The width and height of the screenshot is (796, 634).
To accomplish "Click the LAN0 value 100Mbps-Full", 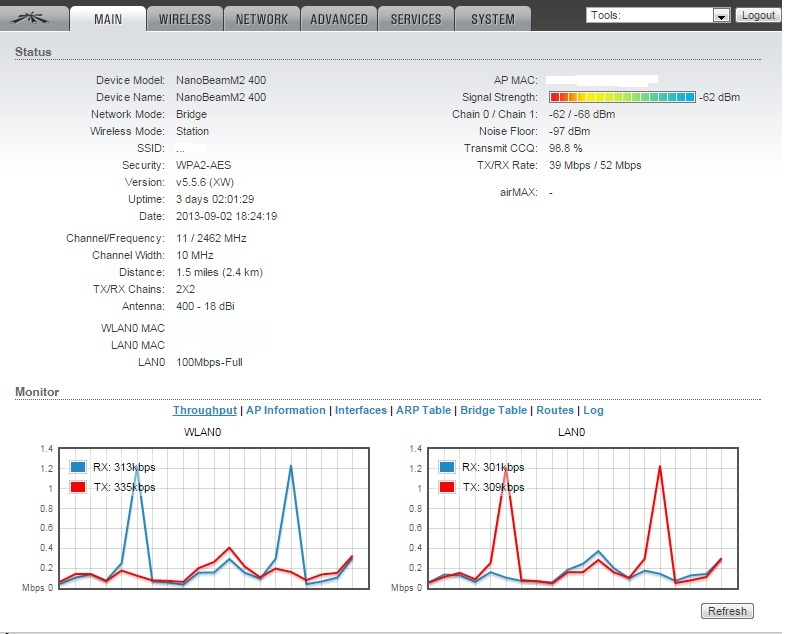I will tap(209, 362).
